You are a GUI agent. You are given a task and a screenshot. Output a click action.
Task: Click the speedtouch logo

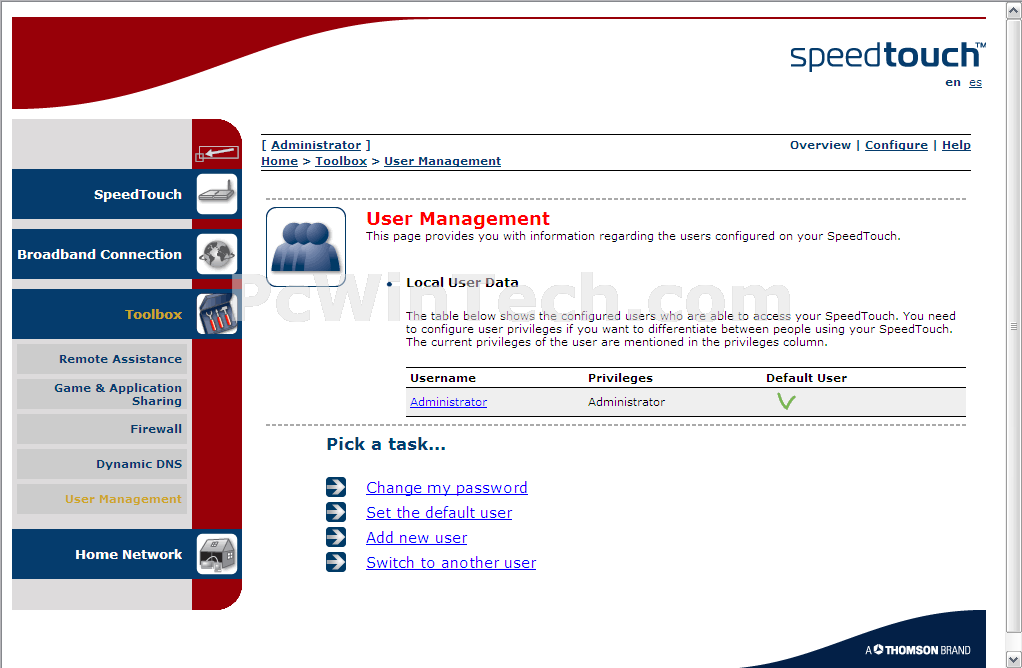click(887, 56)
